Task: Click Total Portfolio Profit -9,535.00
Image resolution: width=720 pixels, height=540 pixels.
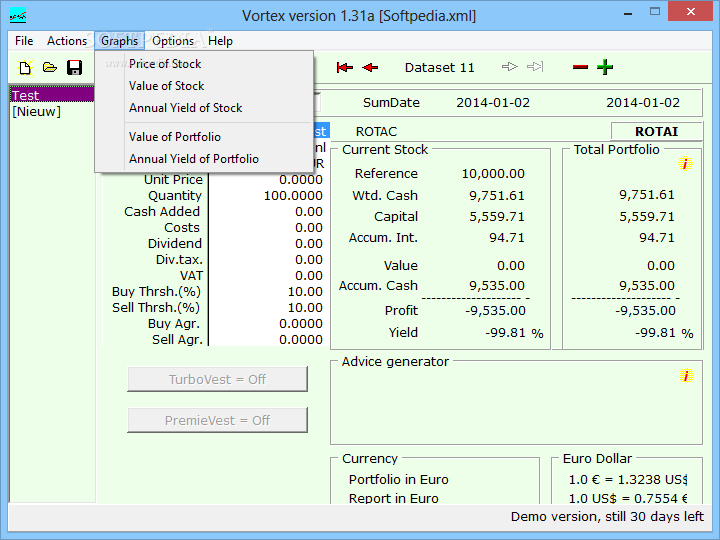Action: [x=646, y=311]
